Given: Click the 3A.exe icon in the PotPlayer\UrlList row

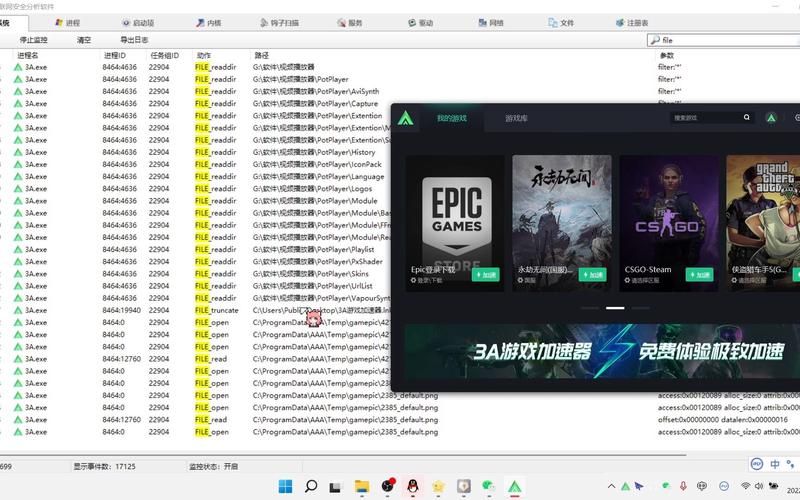Looking at the screenshot, I should [18, 286].
